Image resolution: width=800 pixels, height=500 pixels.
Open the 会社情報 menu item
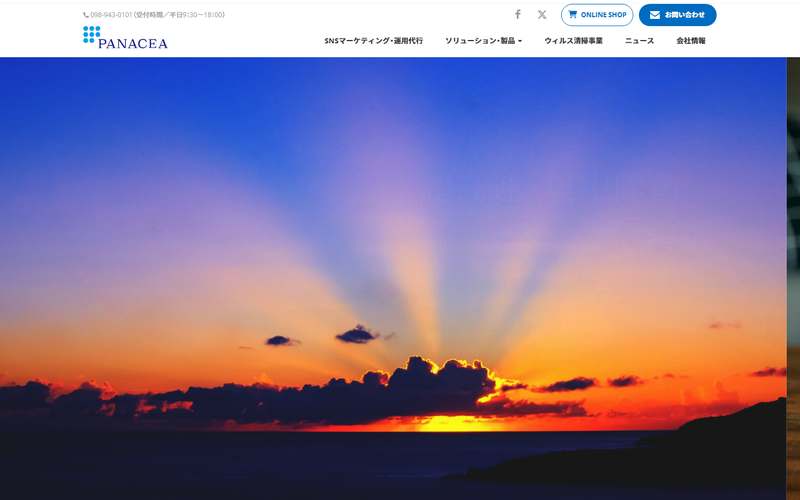click(691, 41)
